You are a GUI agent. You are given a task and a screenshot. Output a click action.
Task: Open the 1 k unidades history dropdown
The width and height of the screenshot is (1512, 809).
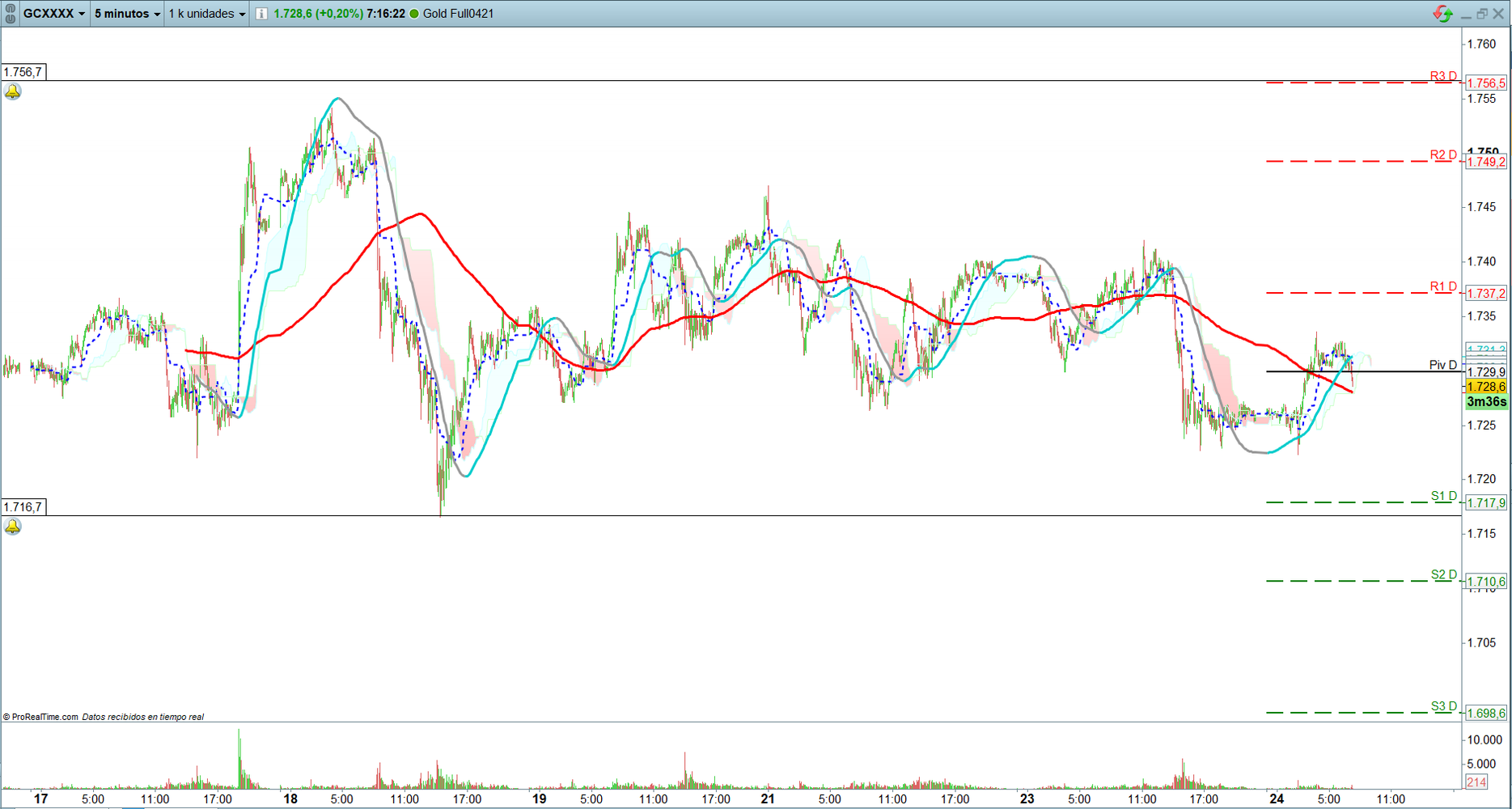[x=207, y=14]
